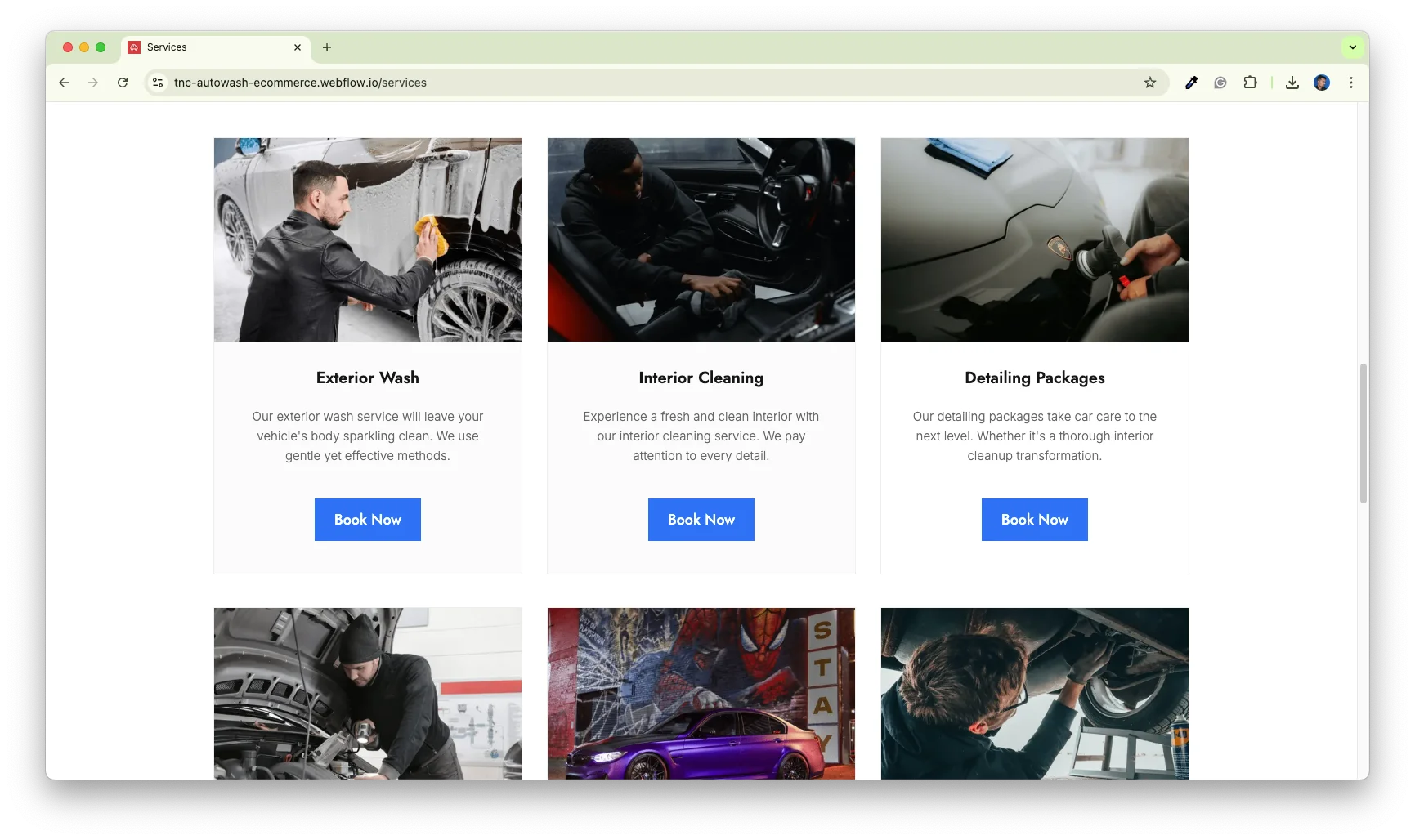Open the eyedropper color picker extension
The width and height of the screenshot is (1415, 840).
coord(1191,83)
